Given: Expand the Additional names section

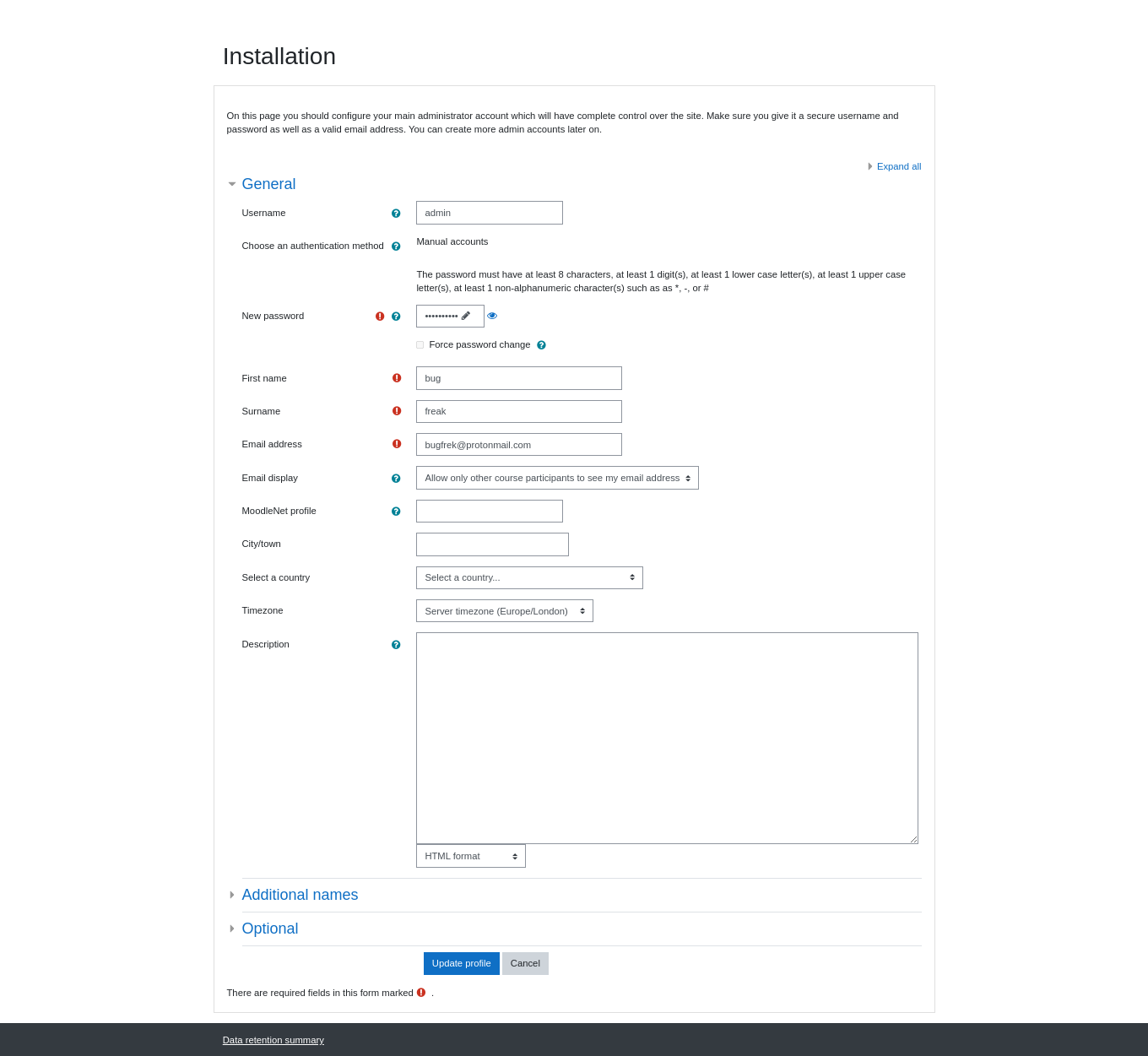Looking at the screenshot, I should pyautogui.click(x=300, y=895).
